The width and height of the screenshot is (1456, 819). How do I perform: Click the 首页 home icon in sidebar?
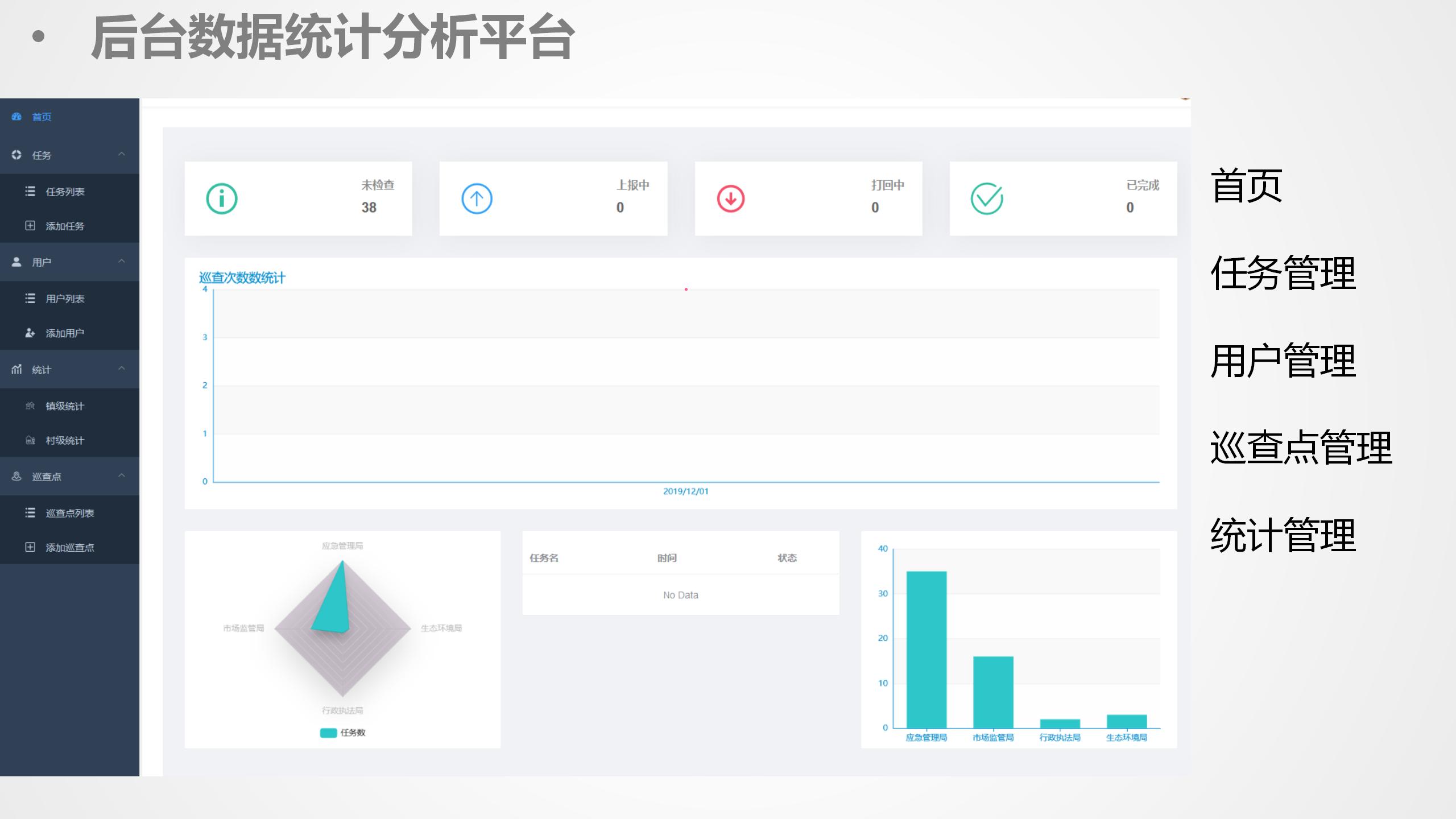click(x=17, y=117)
